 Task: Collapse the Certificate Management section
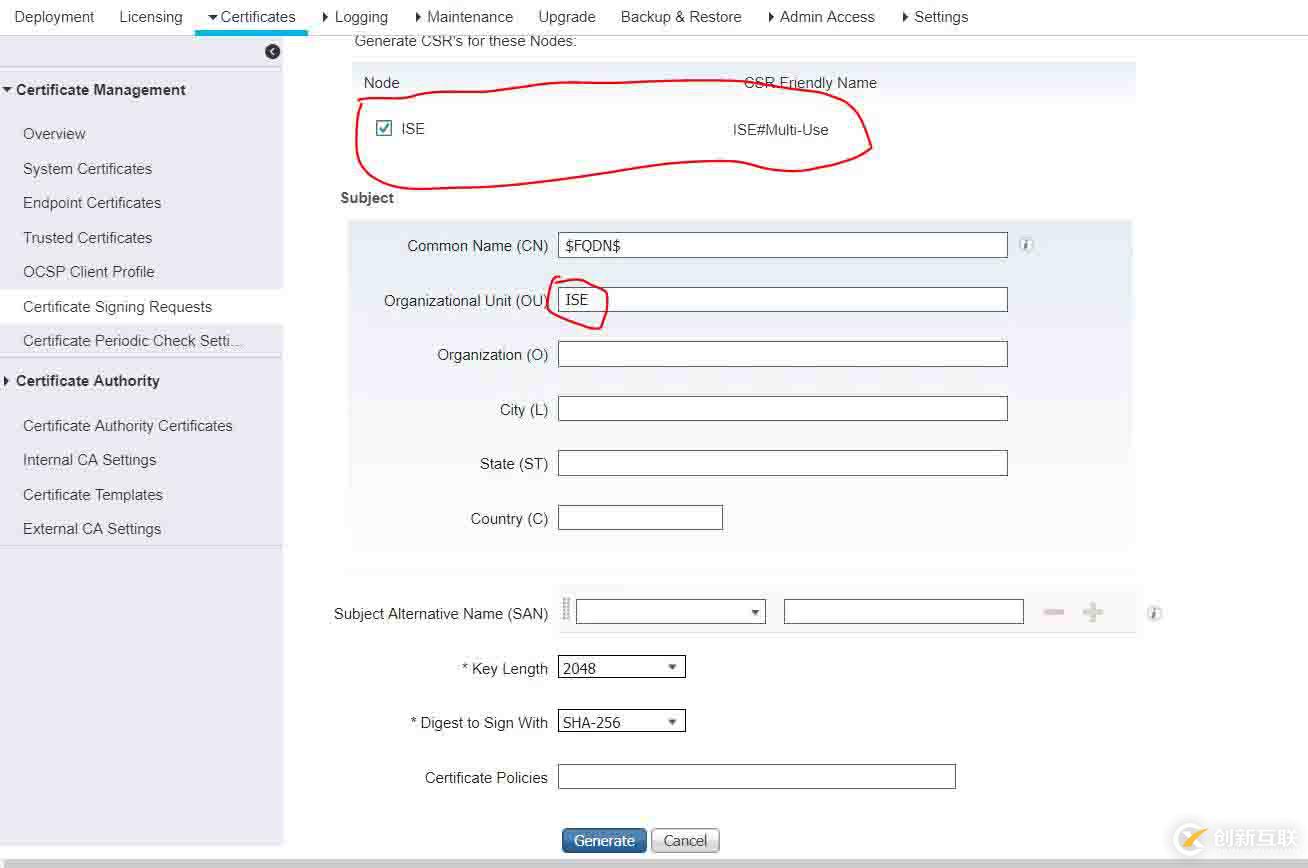click(95, 90)
